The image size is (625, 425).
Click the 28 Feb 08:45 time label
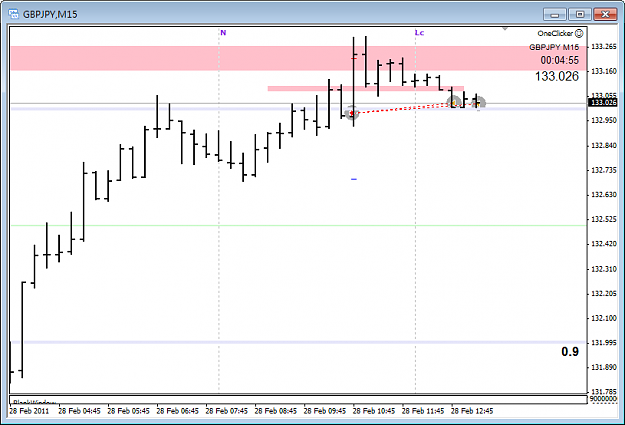pos(275,411)
